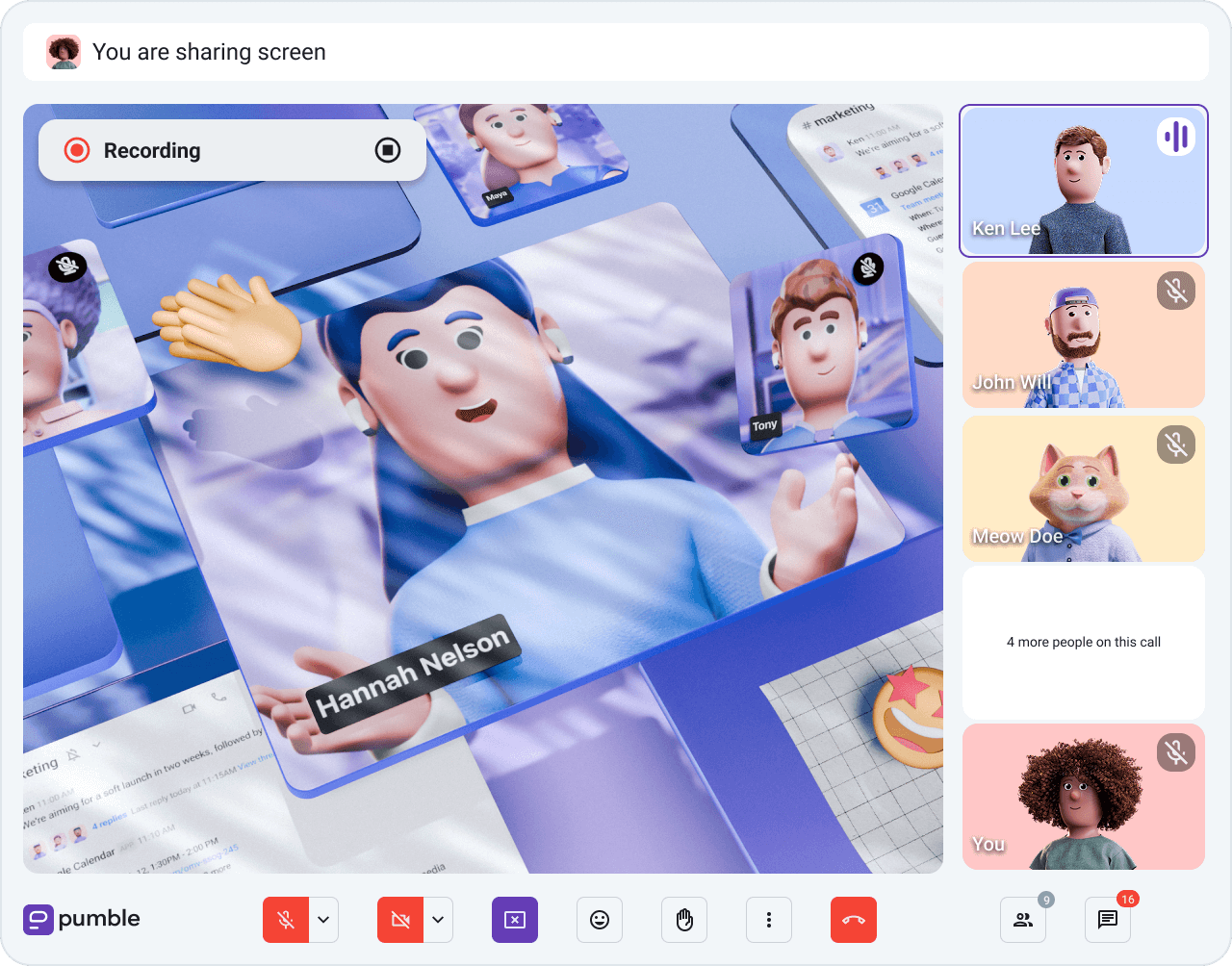Click Ken Lee's audio activity indicator
The width and height of the screenshot is (1232, 966).
point(1175,137)
